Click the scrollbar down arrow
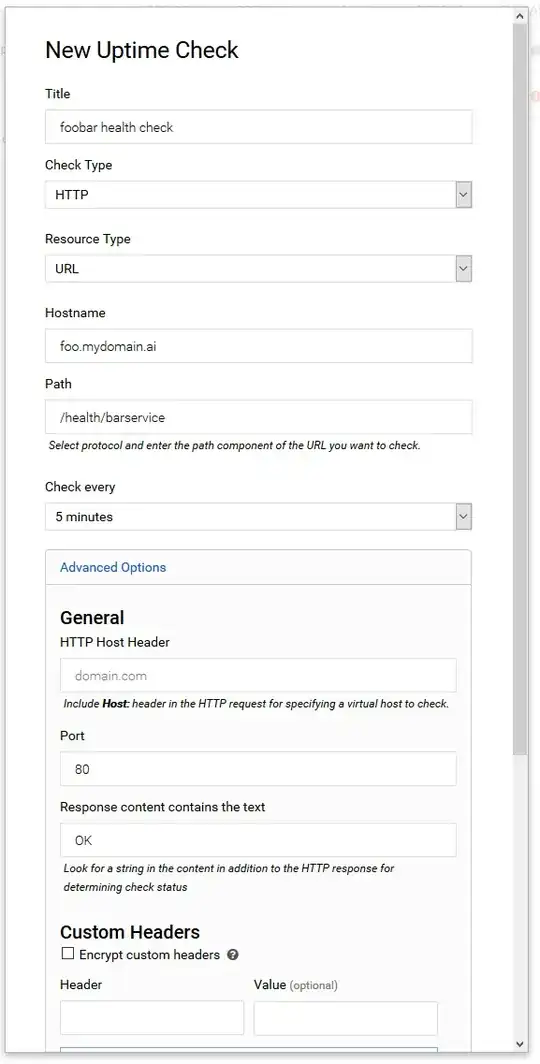The image size is (540, 1064). click(520, 1044)
